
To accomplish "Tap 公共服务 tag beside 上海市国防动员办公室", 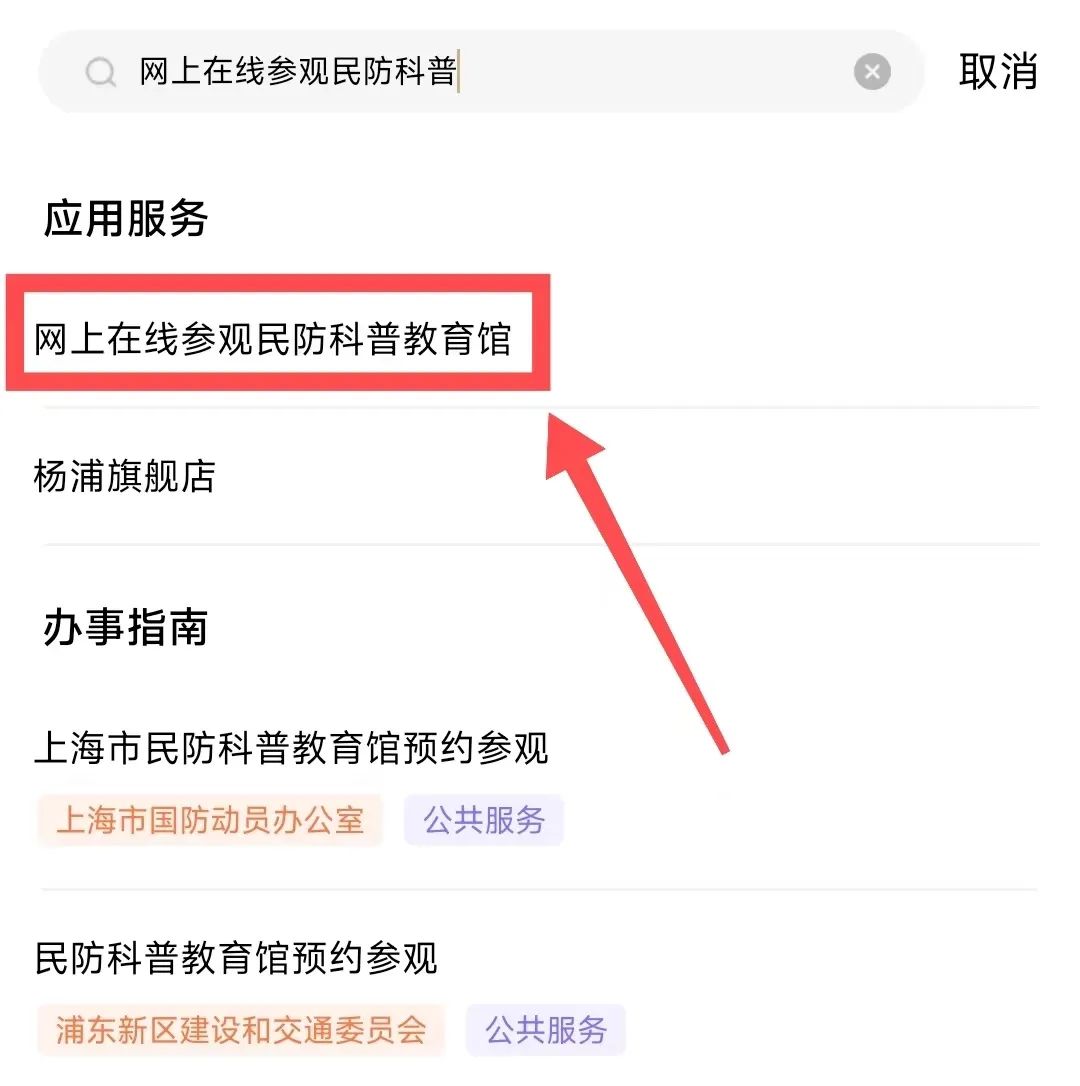I will [484, 821].
